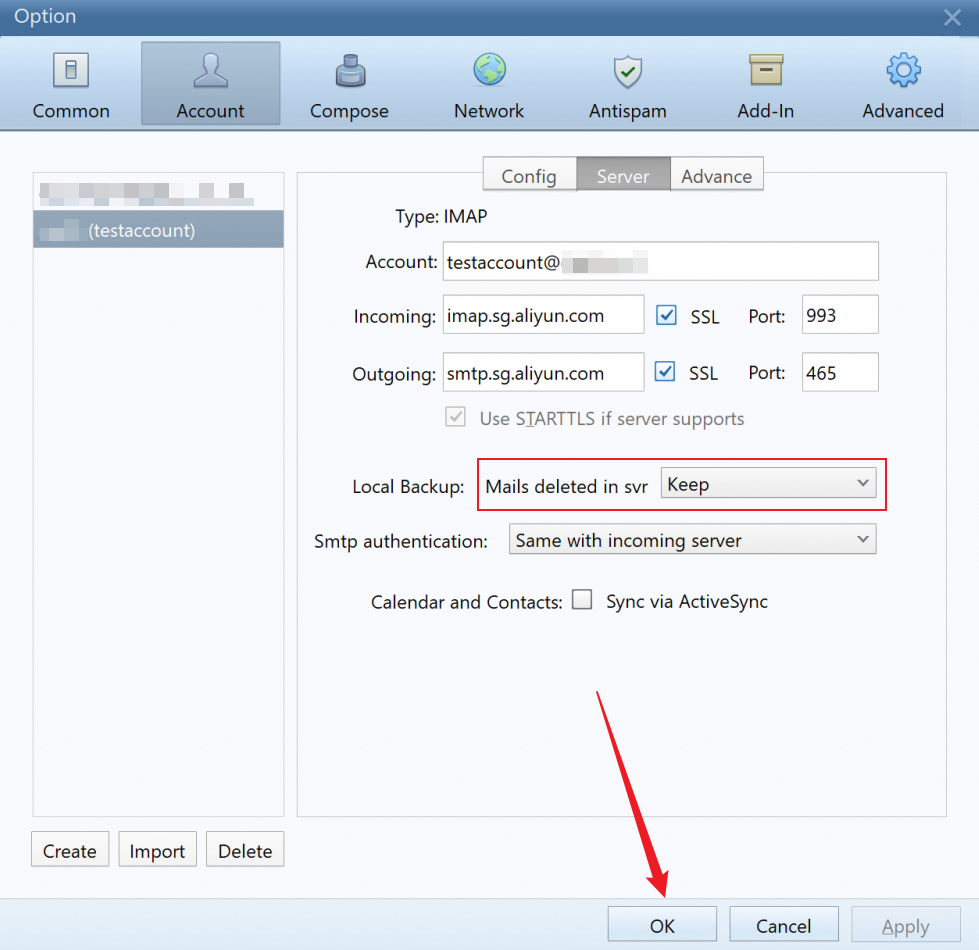Open the Advanced gear settings
Screen dimensions: 979x950
point(903,84)
